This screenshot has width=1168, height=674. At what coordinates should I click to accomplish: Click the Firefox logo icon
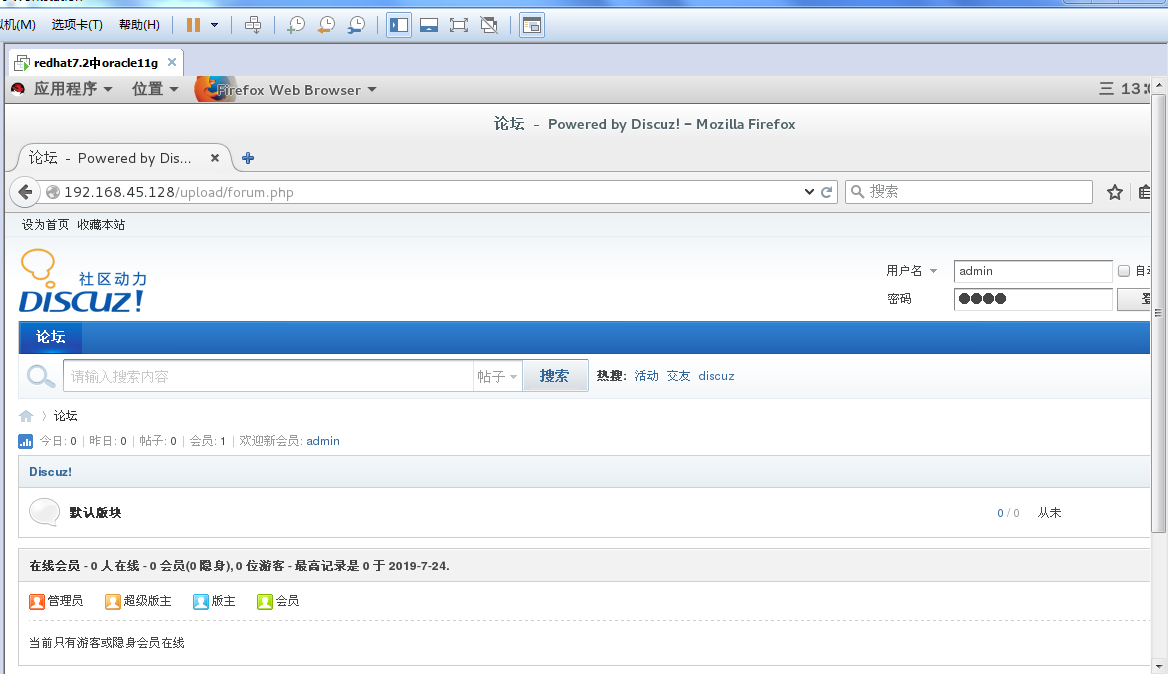[x=215, y=89]
